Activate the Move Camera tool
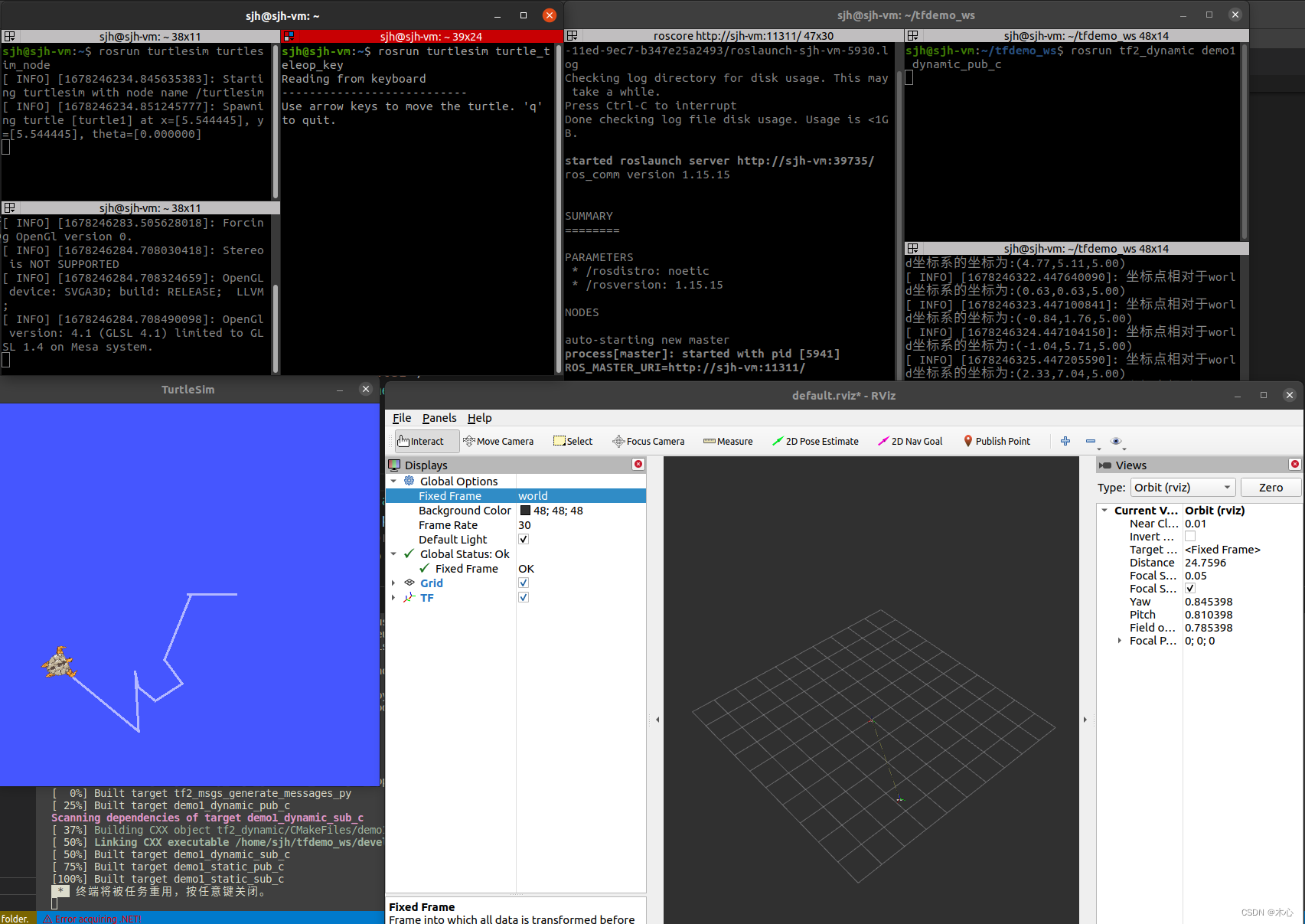Viewport: 1305px width, 924px height. point(498,441)
